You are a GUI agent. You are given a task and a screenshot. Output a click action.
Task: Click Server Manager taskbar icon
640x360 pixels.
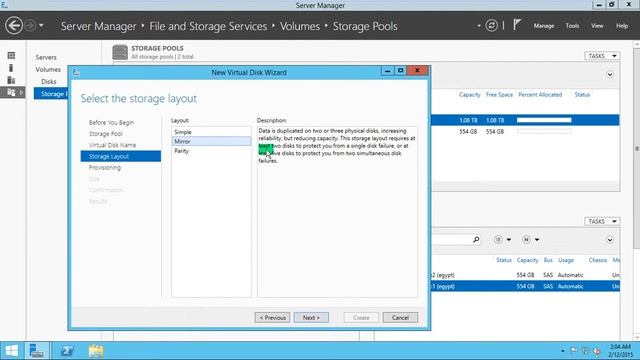37,351
